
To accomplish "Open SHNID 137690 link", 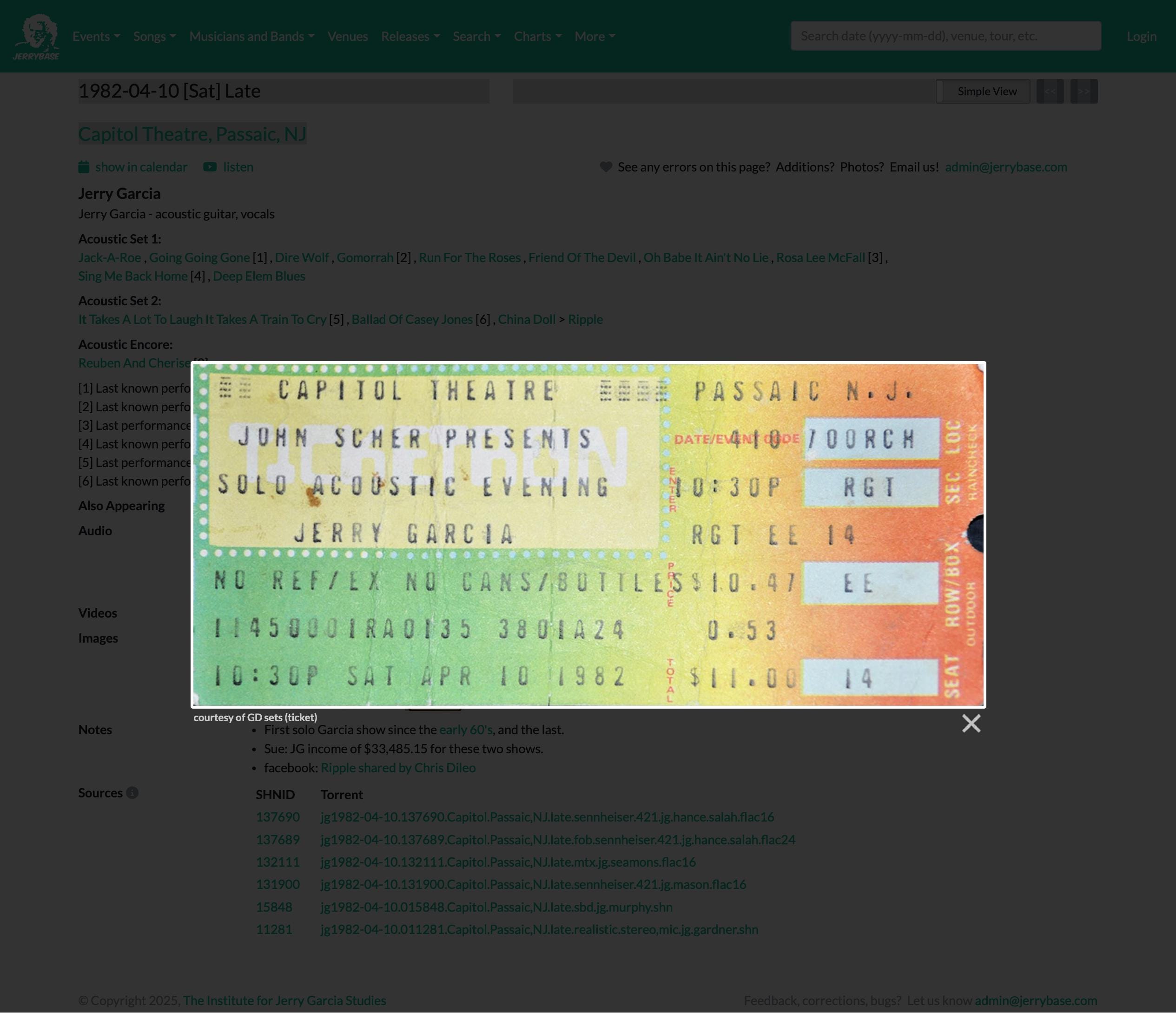I will coord(277,816).
